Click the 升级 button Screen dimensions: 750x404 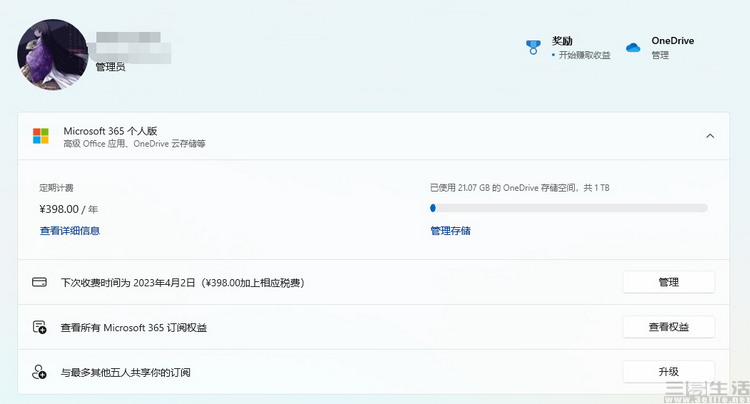(x=669, y=371)
